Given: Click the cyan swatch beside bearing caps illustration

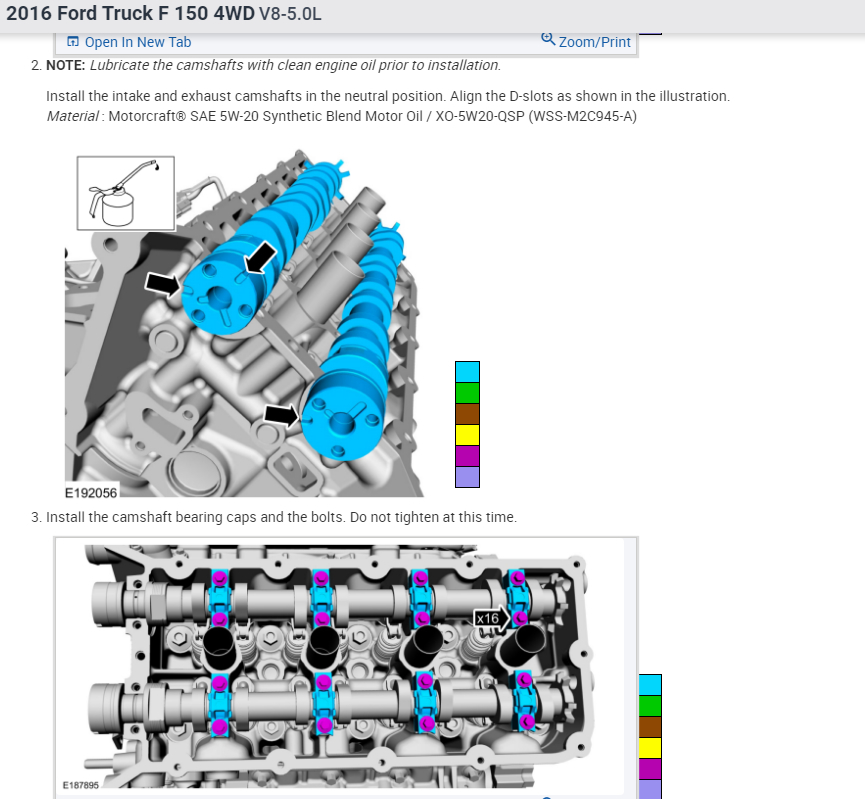Looking at the screenshot, I should tap(650, 685).
